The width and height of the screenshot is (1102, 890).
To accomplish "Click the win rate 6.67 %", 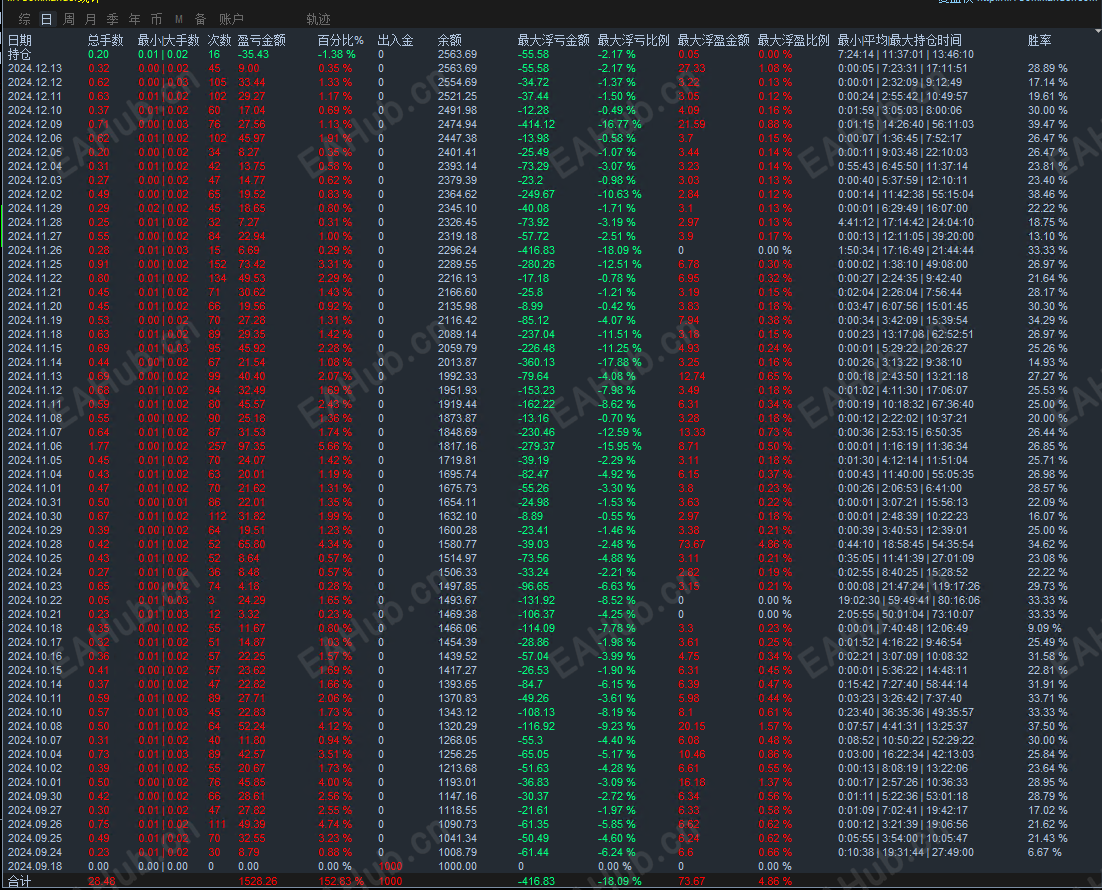I will tap(1044, 852).
